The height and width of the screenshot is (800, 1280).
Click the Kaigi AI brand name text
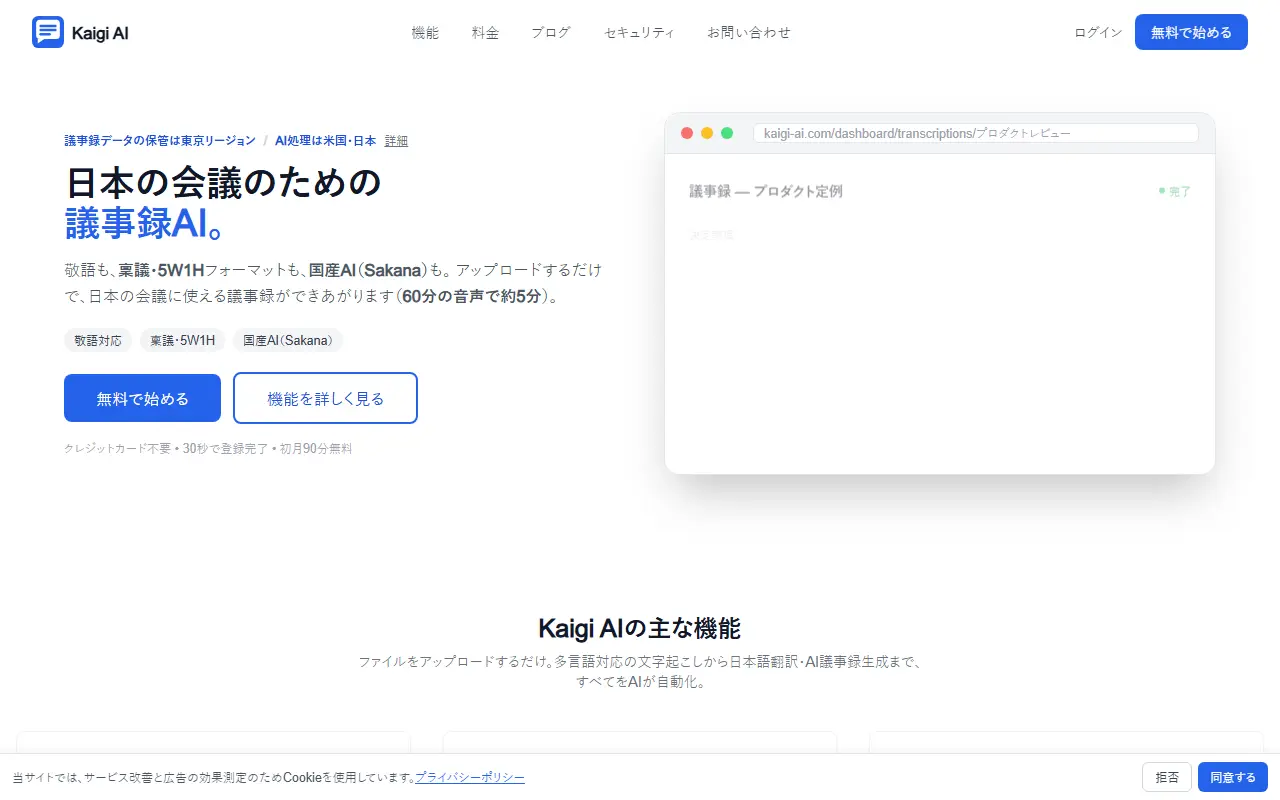pyautogui.click(x=100, y=33)
